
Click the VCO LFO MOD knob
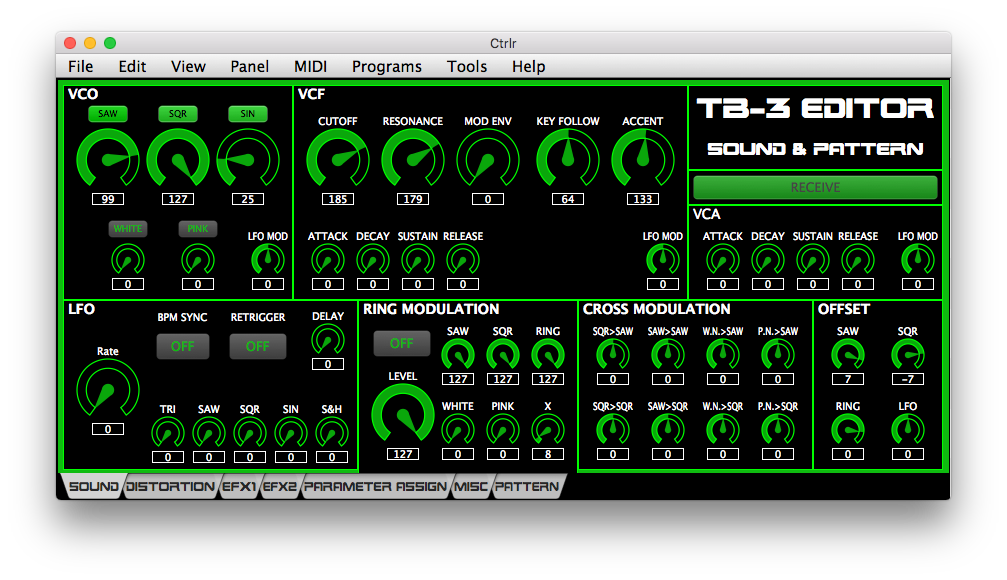(x=268, y=260)
